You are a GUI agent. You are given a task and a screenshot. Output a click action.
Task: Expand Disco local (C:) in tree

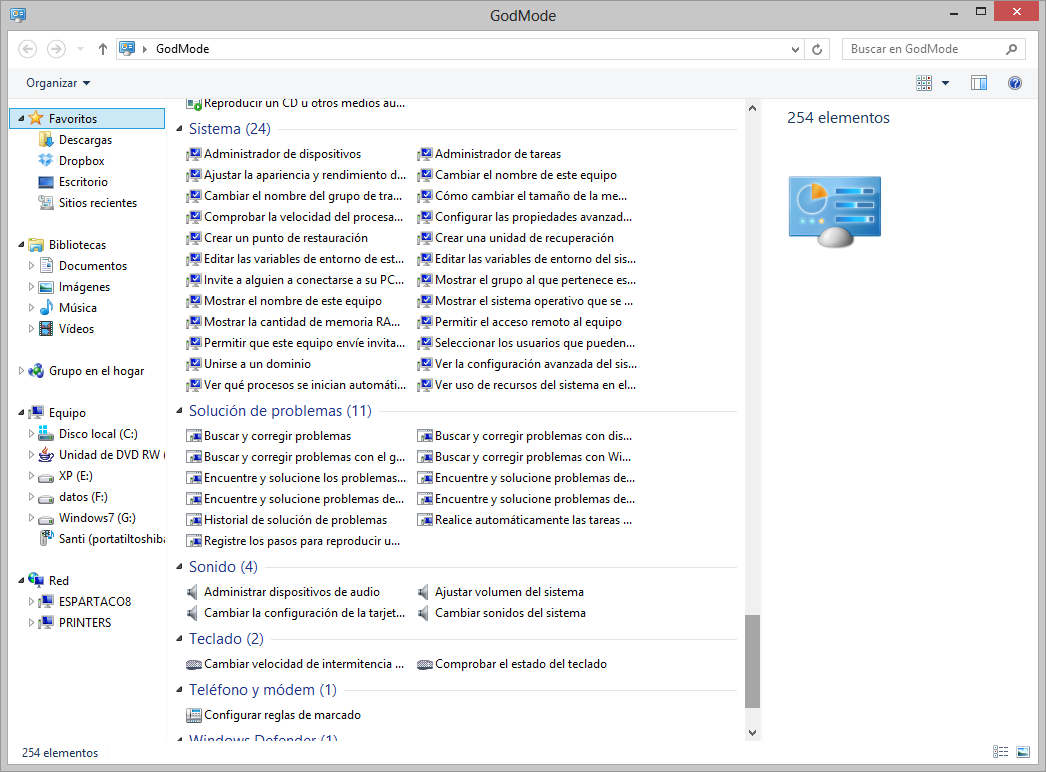click(32, 434)
